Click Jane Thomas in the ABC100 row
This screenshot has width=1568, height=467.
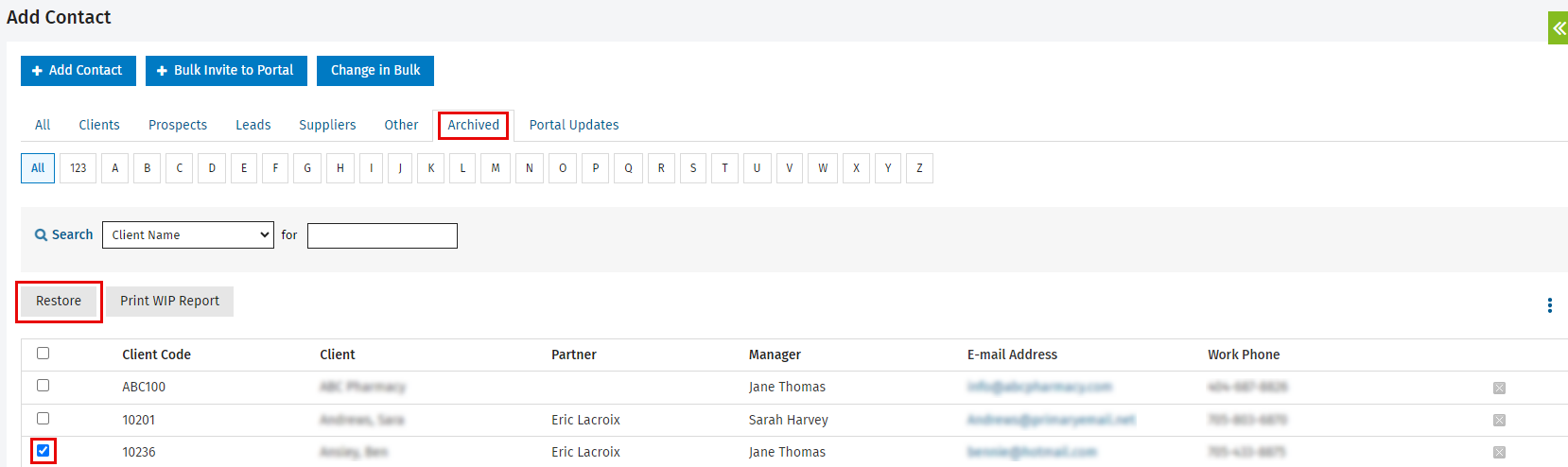(787, 387)
